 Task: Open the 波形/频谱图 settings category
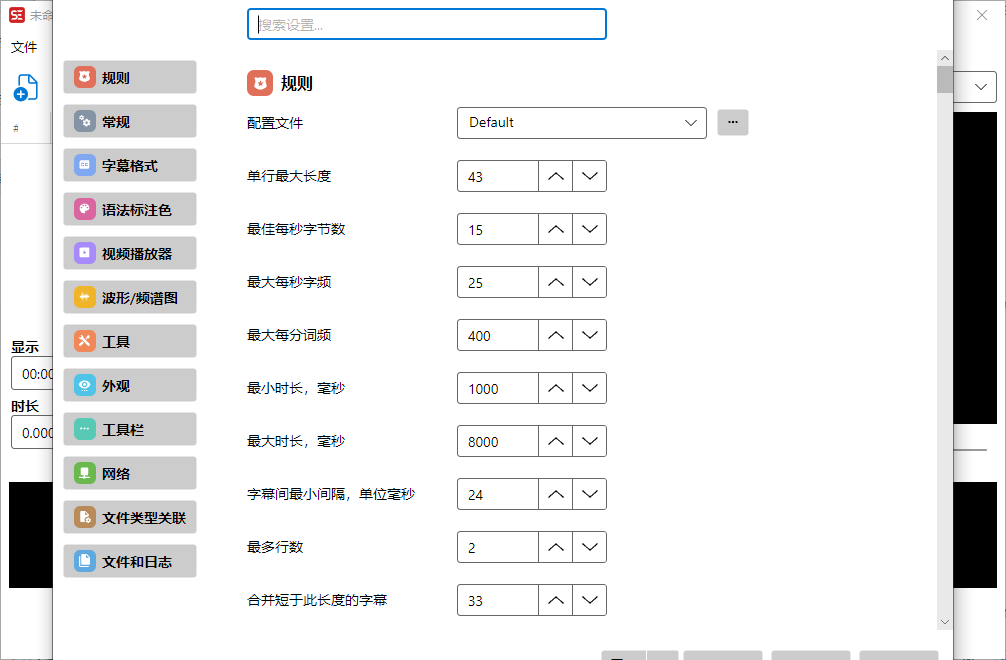click(130, 298)
